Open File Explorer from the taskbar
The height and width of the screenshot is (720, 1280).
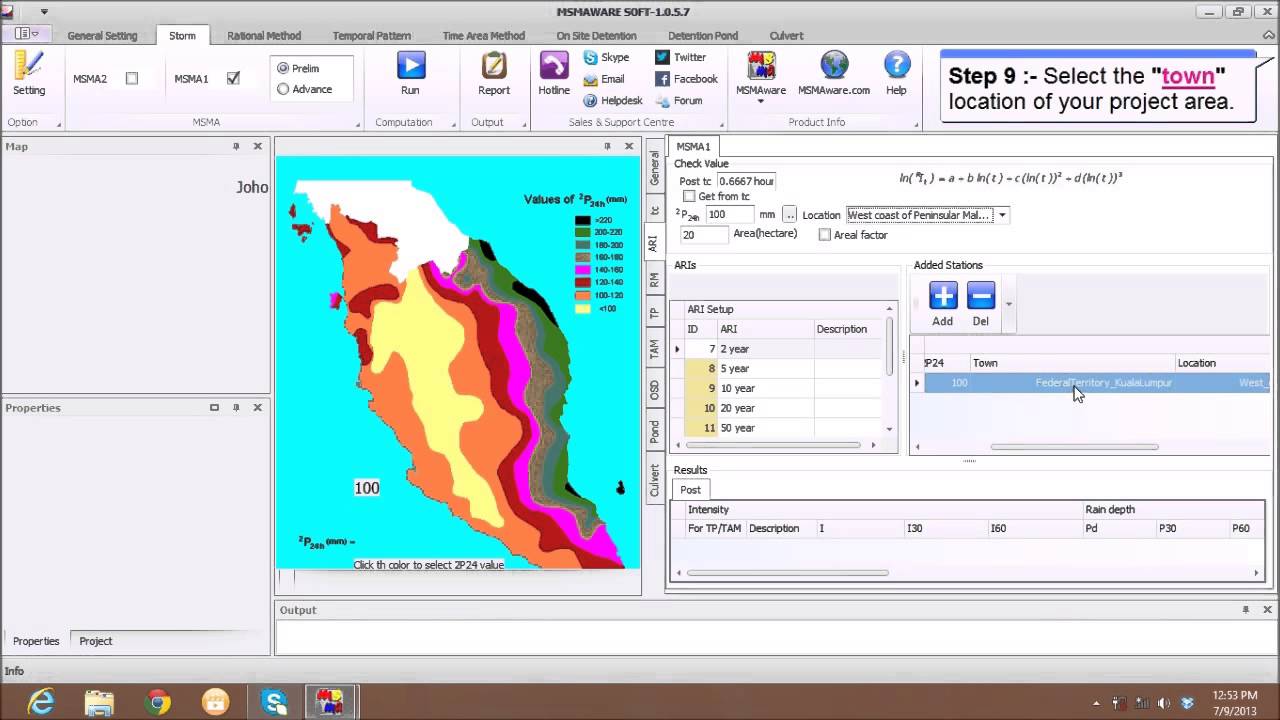99,703
